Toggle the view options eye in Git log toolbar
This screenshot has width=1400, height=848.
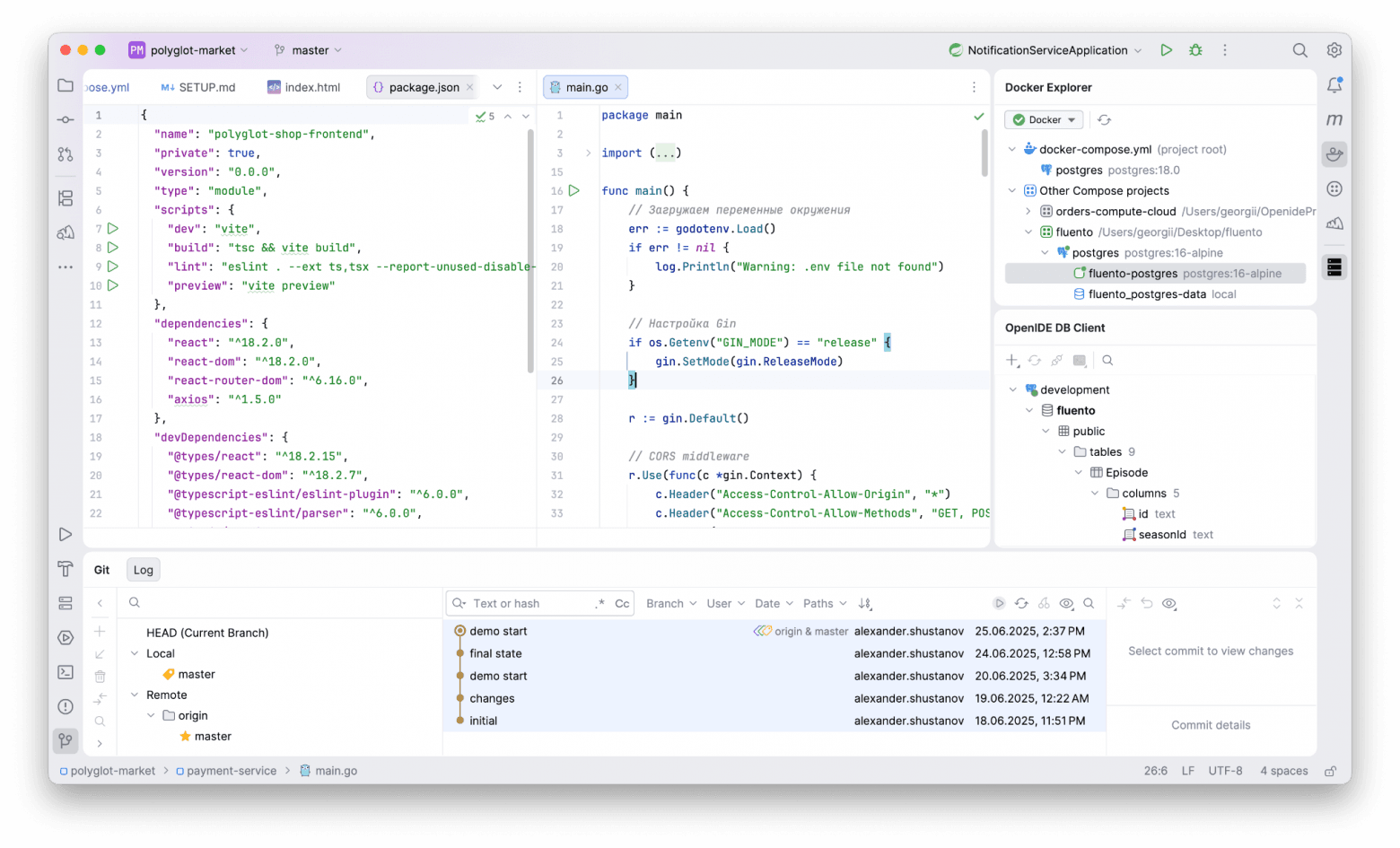[x=1066, y=604]
